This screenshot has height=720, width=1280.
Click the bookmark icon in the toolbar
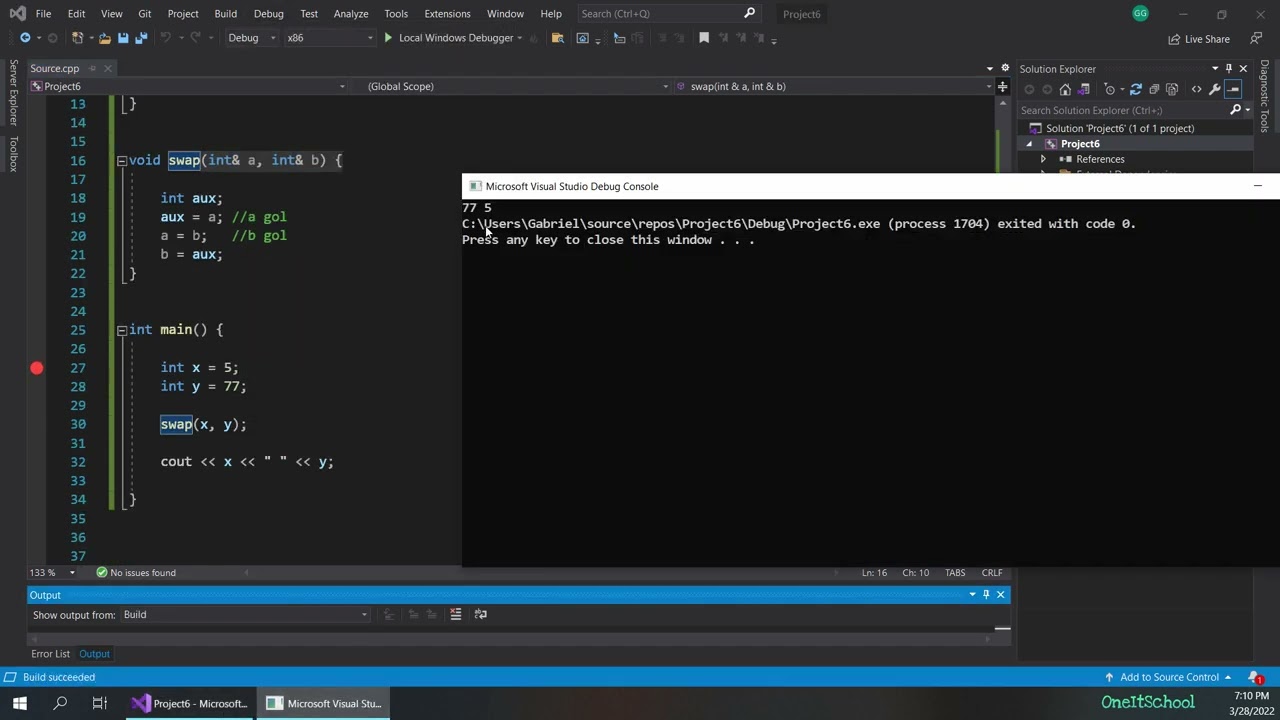[704, 38]
